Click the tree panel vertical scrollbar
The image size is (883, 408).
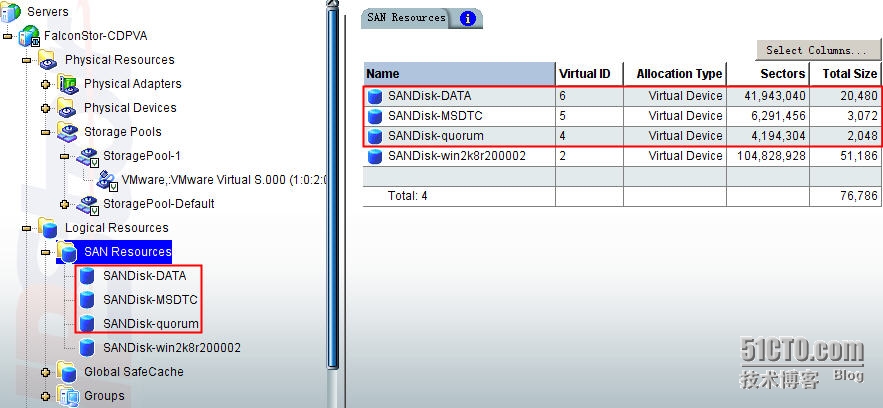click(333, 189)
